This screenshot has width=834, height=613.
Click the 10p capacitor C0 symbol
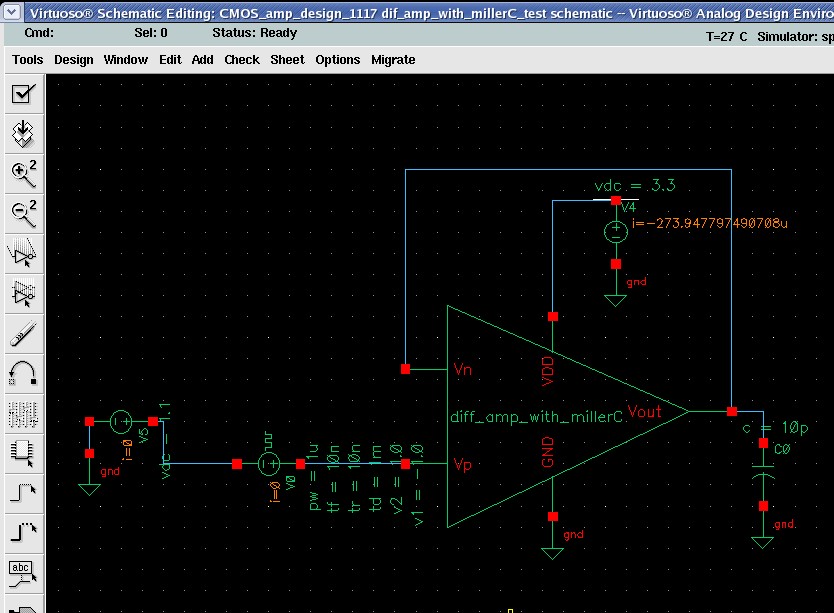[x=763, y=471]
